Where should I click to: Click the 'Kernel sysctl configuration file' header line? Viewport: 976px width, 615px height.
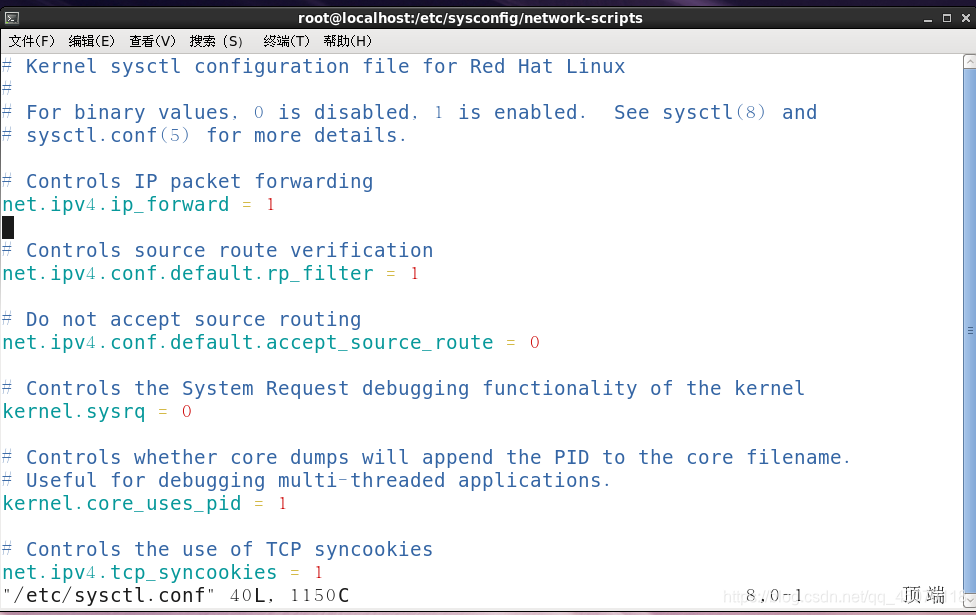pyautogui.click(x=313, y=66)
